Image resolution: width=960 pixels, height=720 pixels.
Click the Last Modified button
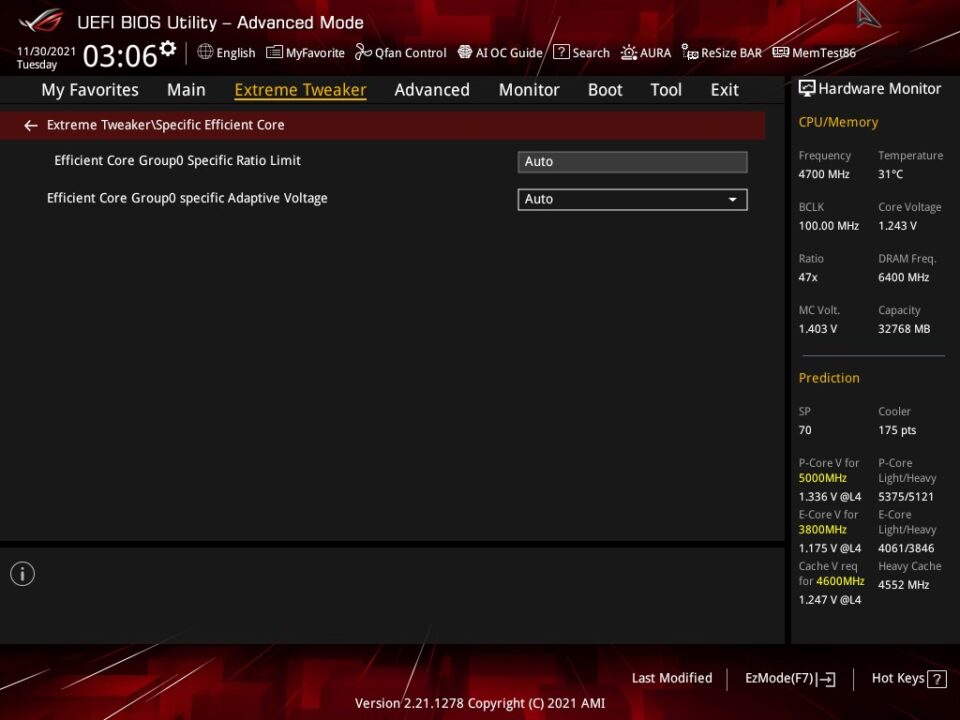click(x=672, y=678)
